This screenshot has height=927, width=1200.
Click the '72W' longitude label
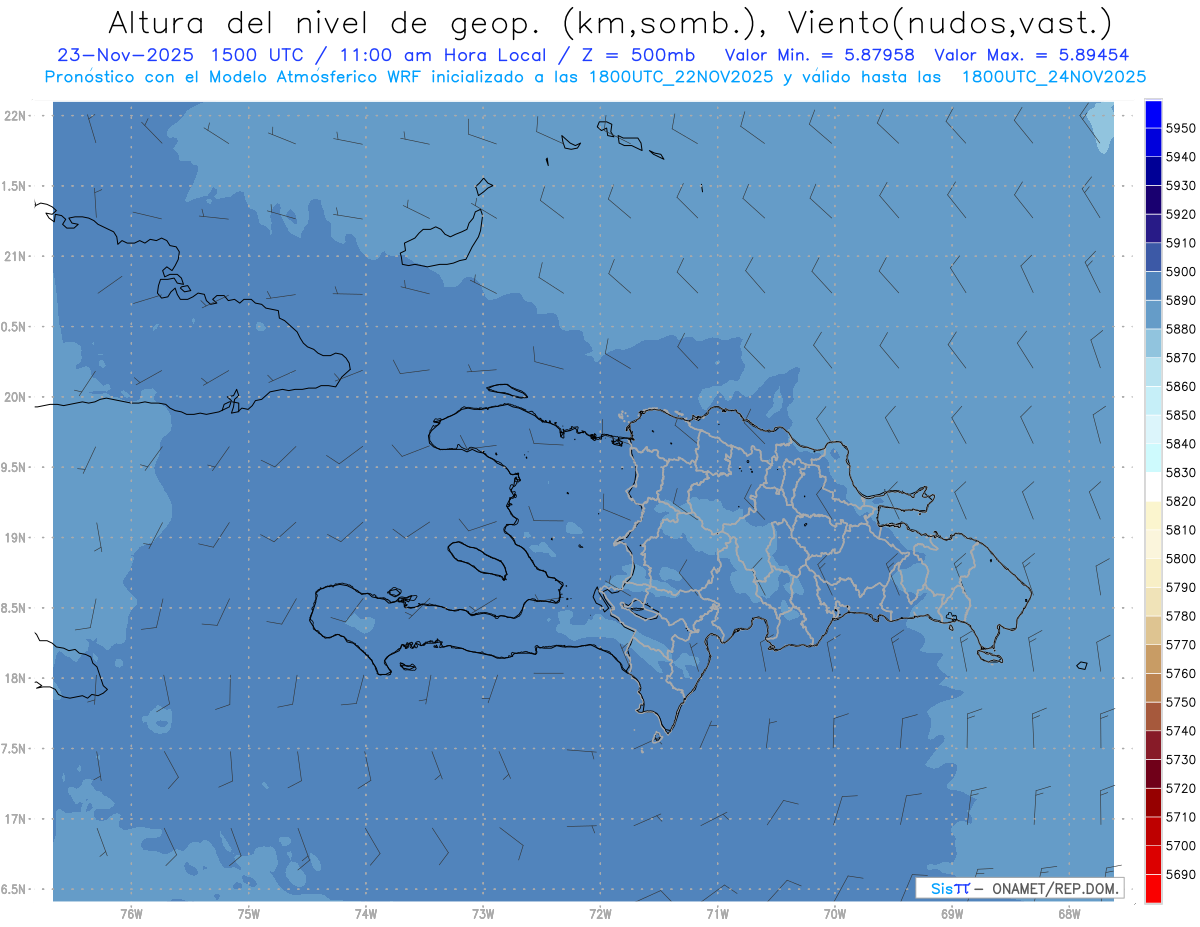click(x=600, y=913)
